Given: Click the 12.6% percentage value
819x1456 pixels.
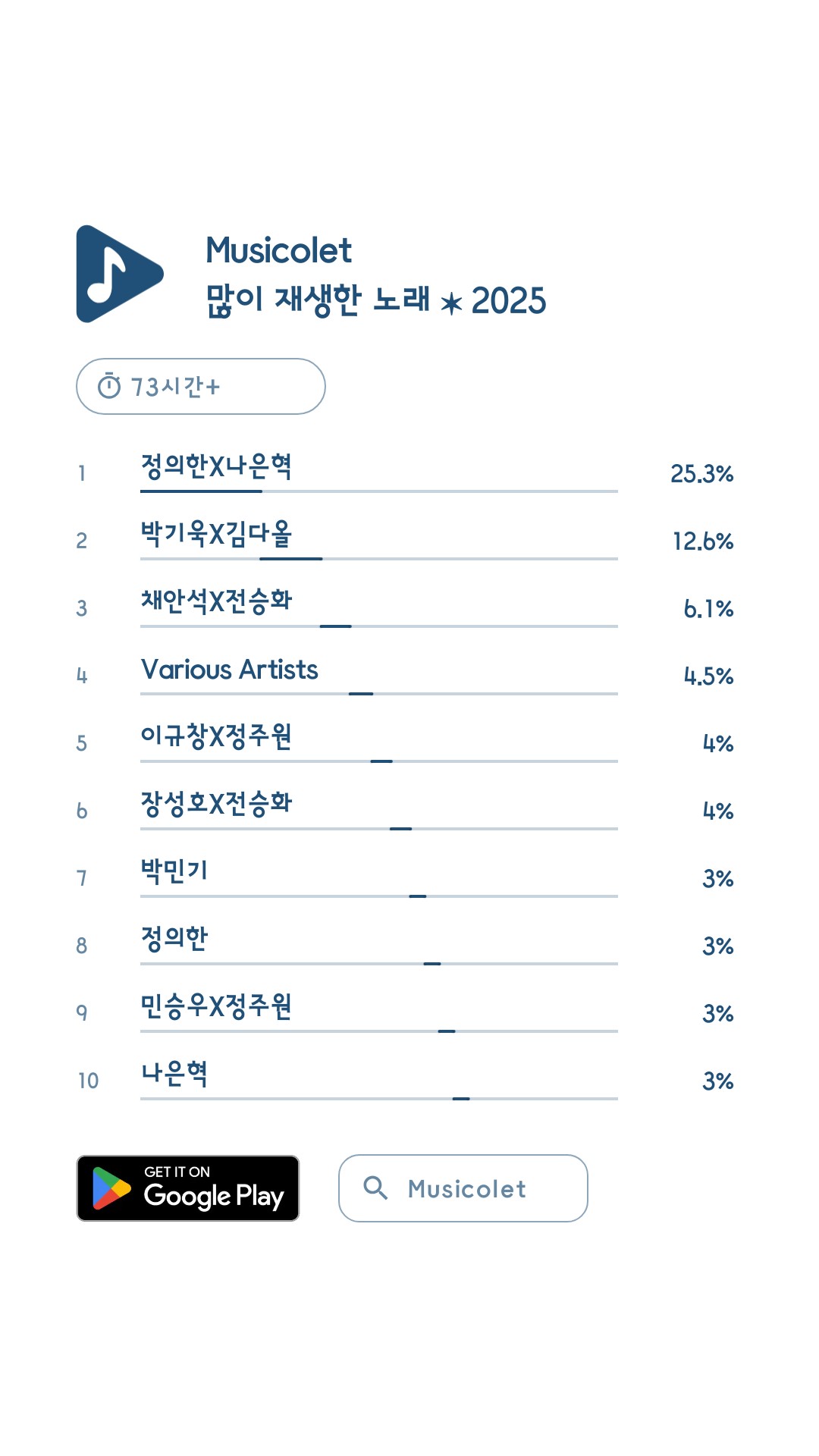Looking at the screenshot, I should click(703, 541).
